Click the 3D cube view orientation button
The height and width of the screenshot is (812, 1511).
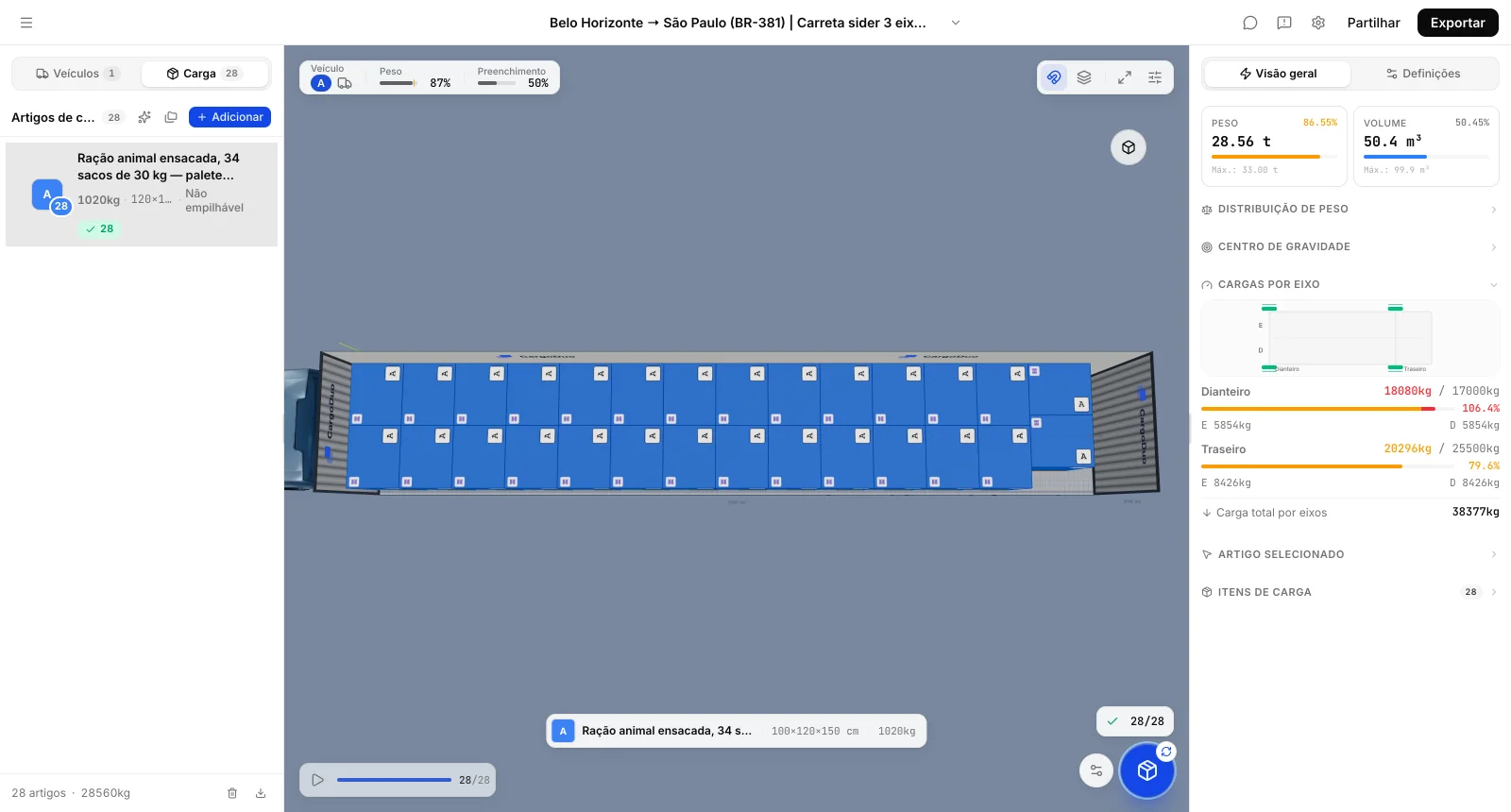[x=1129, y=147]
